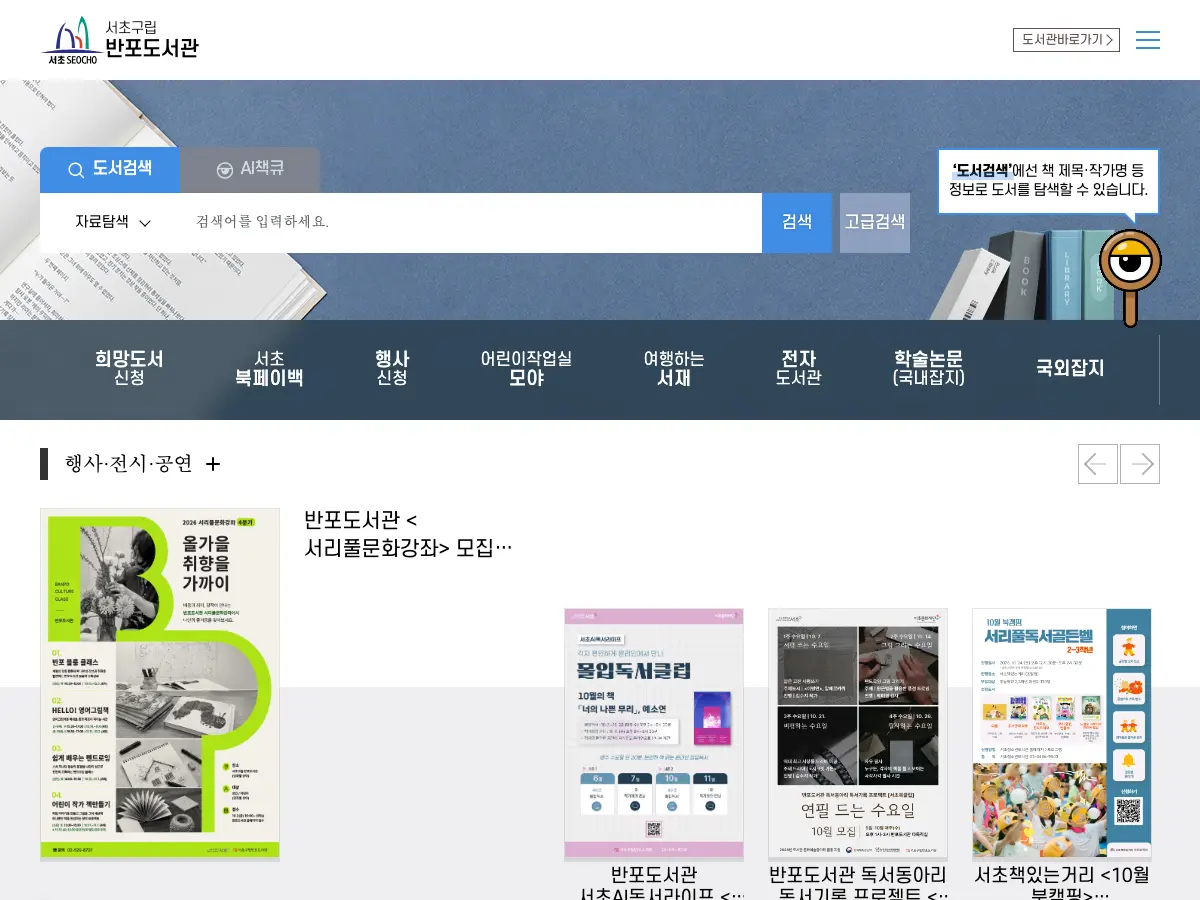Click the 도서검색 tooltip speech bubble

[x=1048, y=181]
